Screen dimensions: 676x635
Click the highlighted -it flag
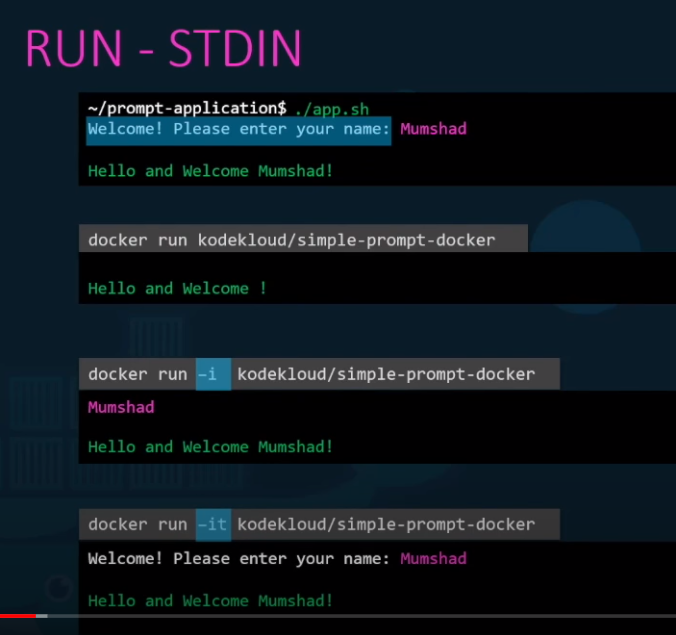coord(213,525)
